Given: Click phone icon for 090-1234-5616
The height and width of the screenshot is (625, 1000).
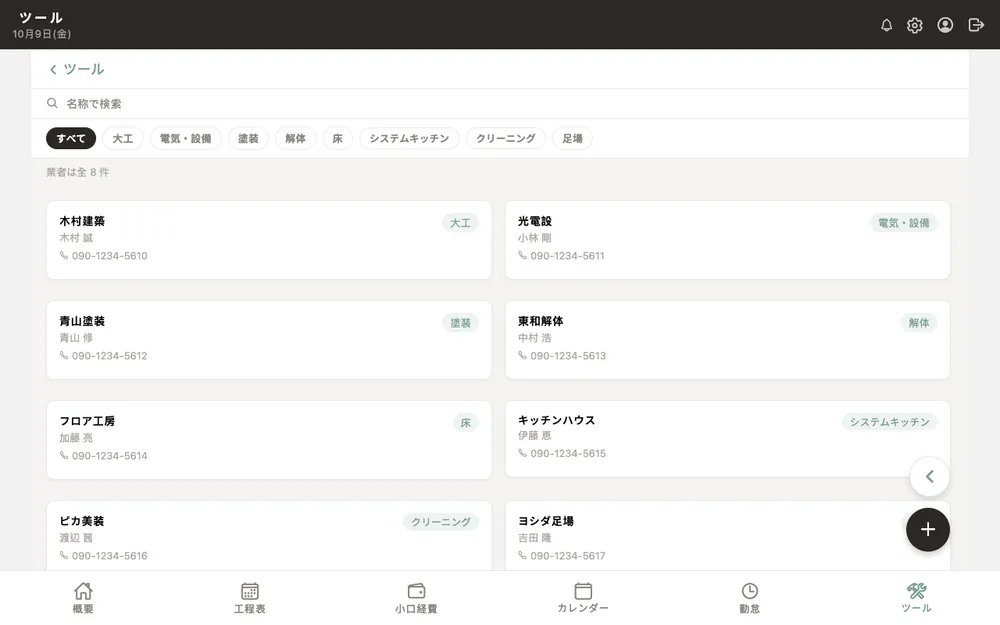Looking at the screenshot, I should [x=64, y=555].
